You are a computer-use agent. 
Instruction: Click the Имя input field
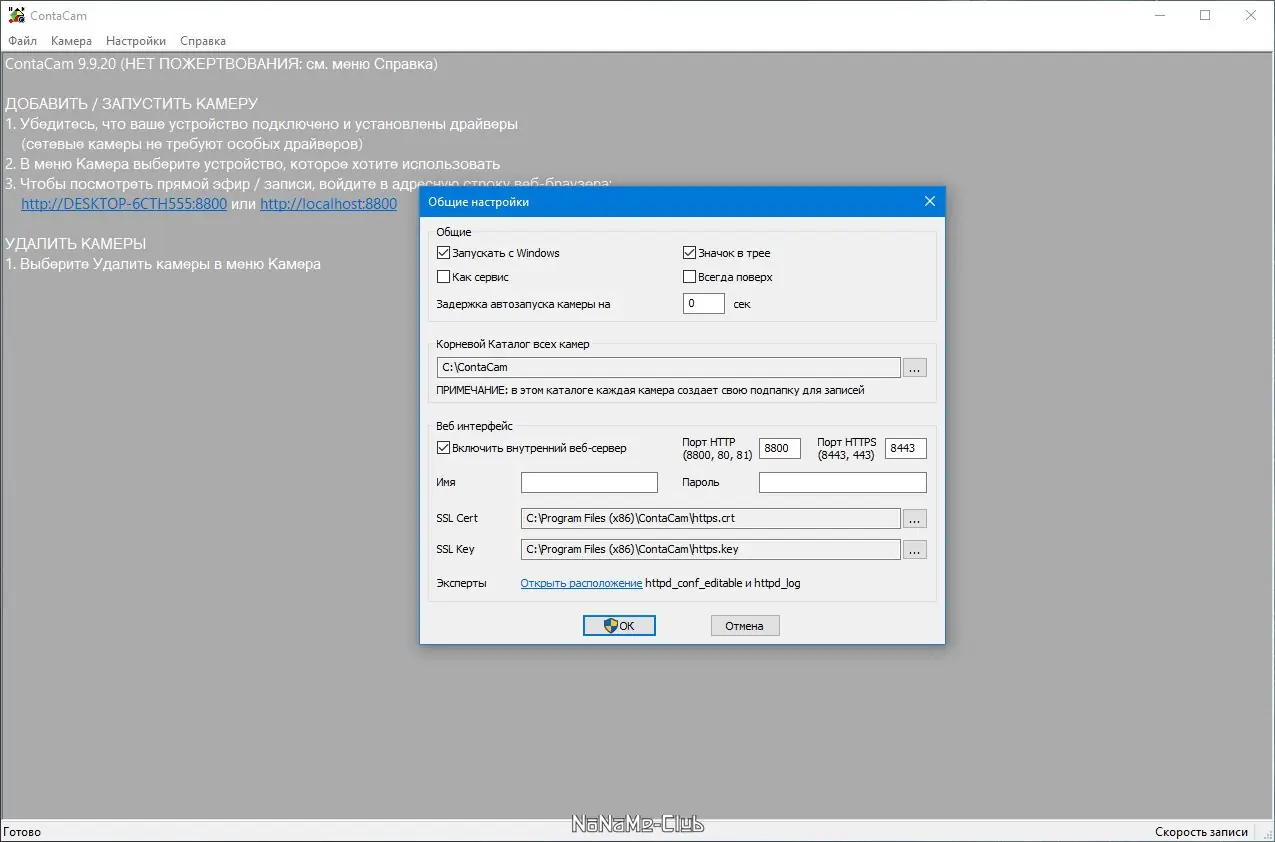pos(589,483)
